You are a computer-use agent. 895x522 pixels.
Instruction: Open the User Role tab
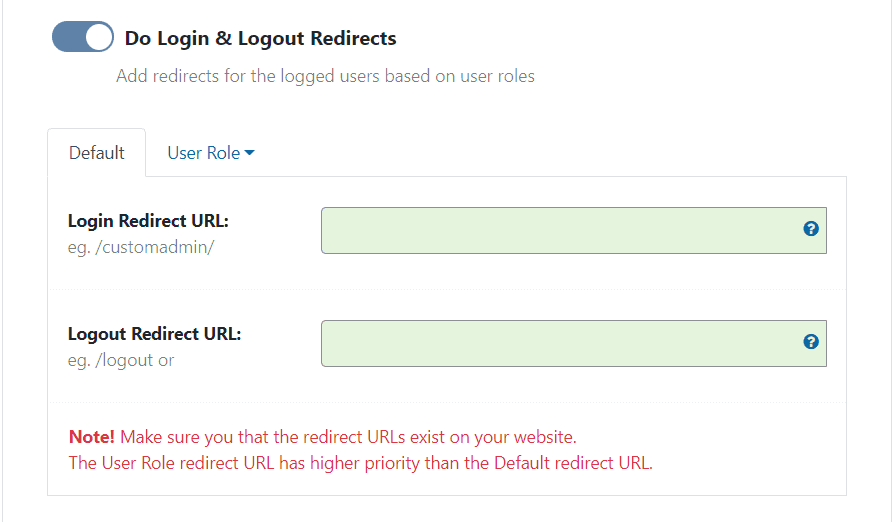[x=204, y=153]
